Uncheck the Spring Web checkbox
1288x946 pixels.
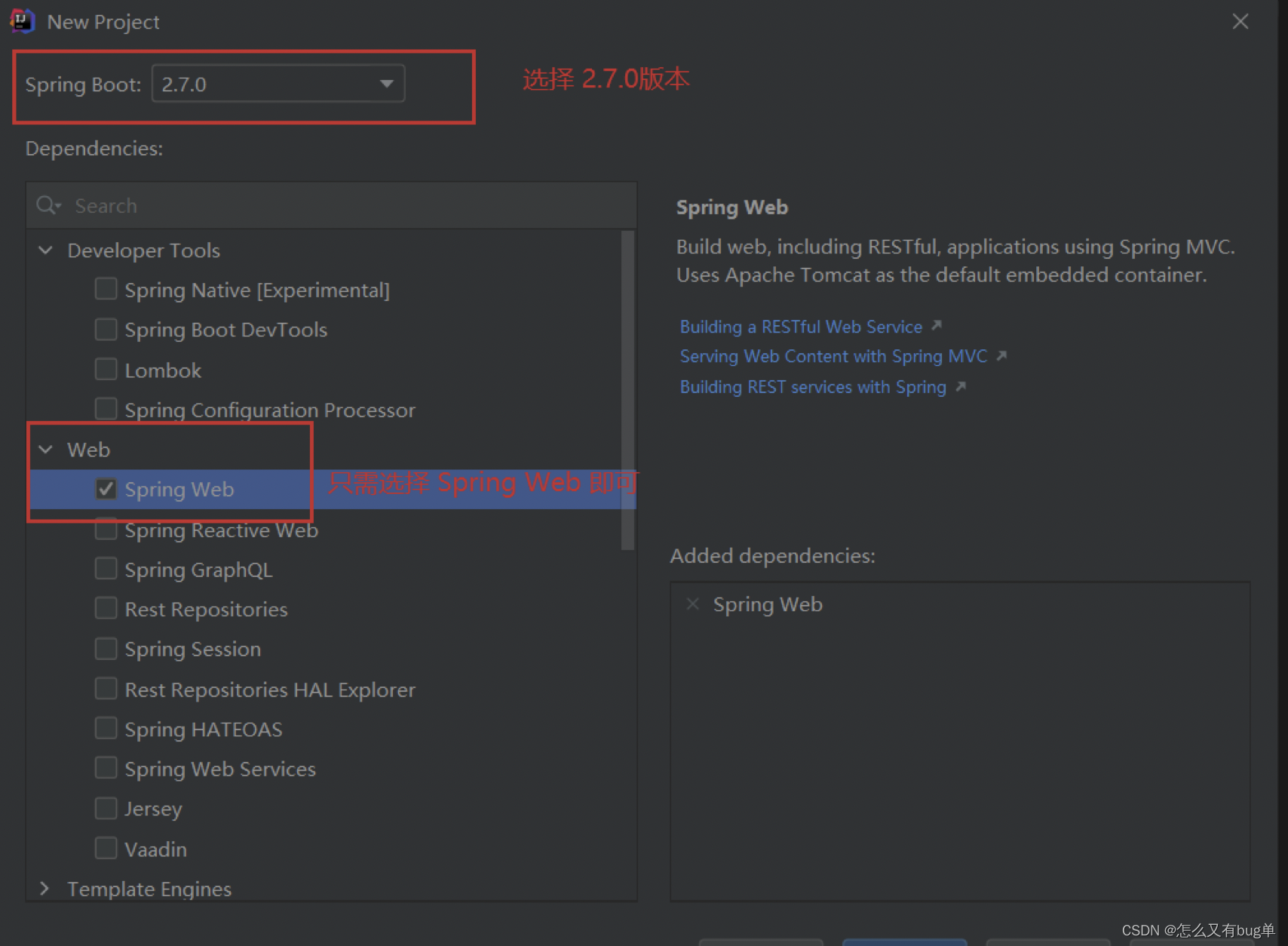(x=106, y=489)
